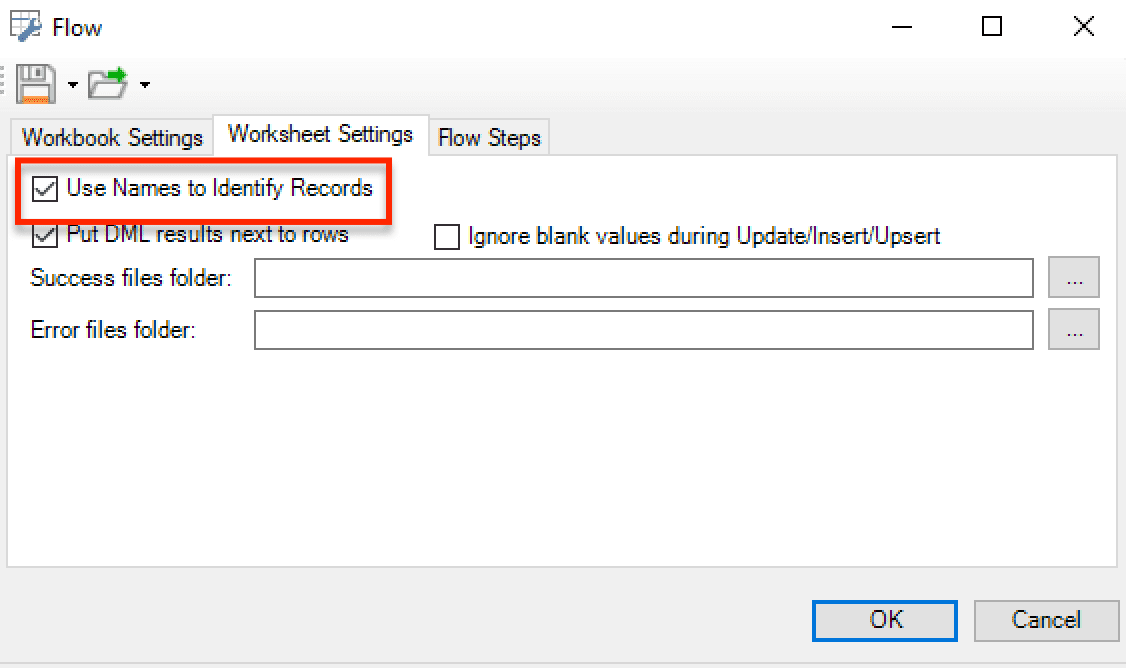1126x668 pixels.
Task: Dismiss the dialog with the Cancel button
Action: click(x=1046, y=621)
